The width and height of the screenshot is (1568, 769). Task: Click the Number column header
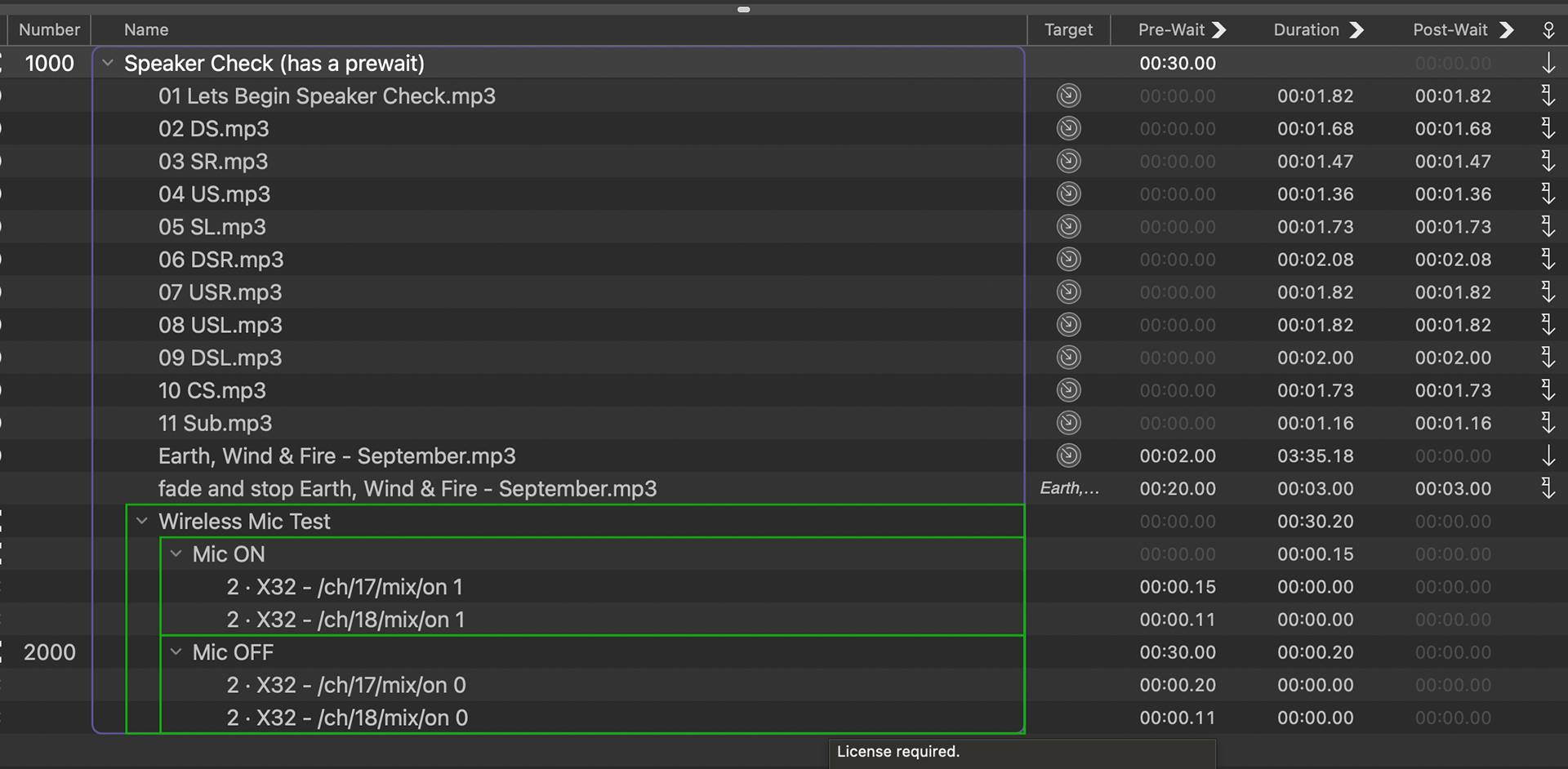tap(49, 30)
